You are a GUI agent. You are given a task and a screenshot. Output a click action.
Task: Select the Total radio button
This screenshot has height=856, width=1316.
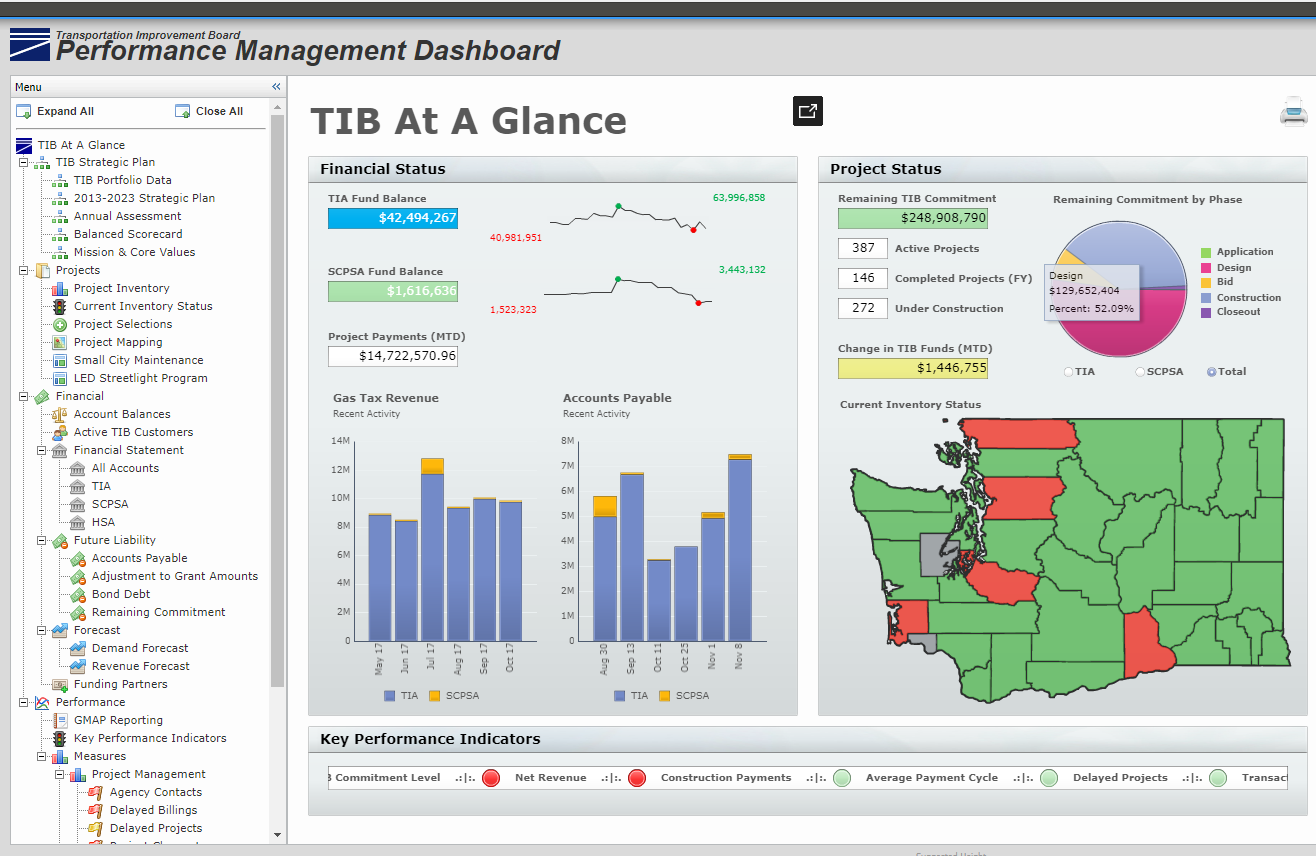(1212, 372)
